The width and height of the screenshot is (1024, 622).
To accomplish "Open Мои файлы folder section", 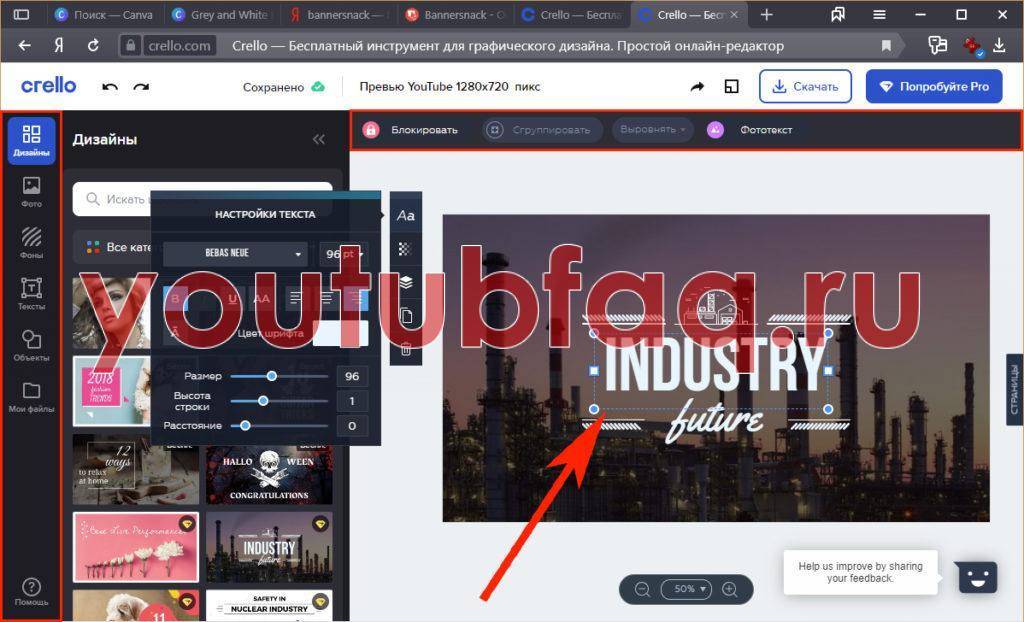I will (31, 397).
